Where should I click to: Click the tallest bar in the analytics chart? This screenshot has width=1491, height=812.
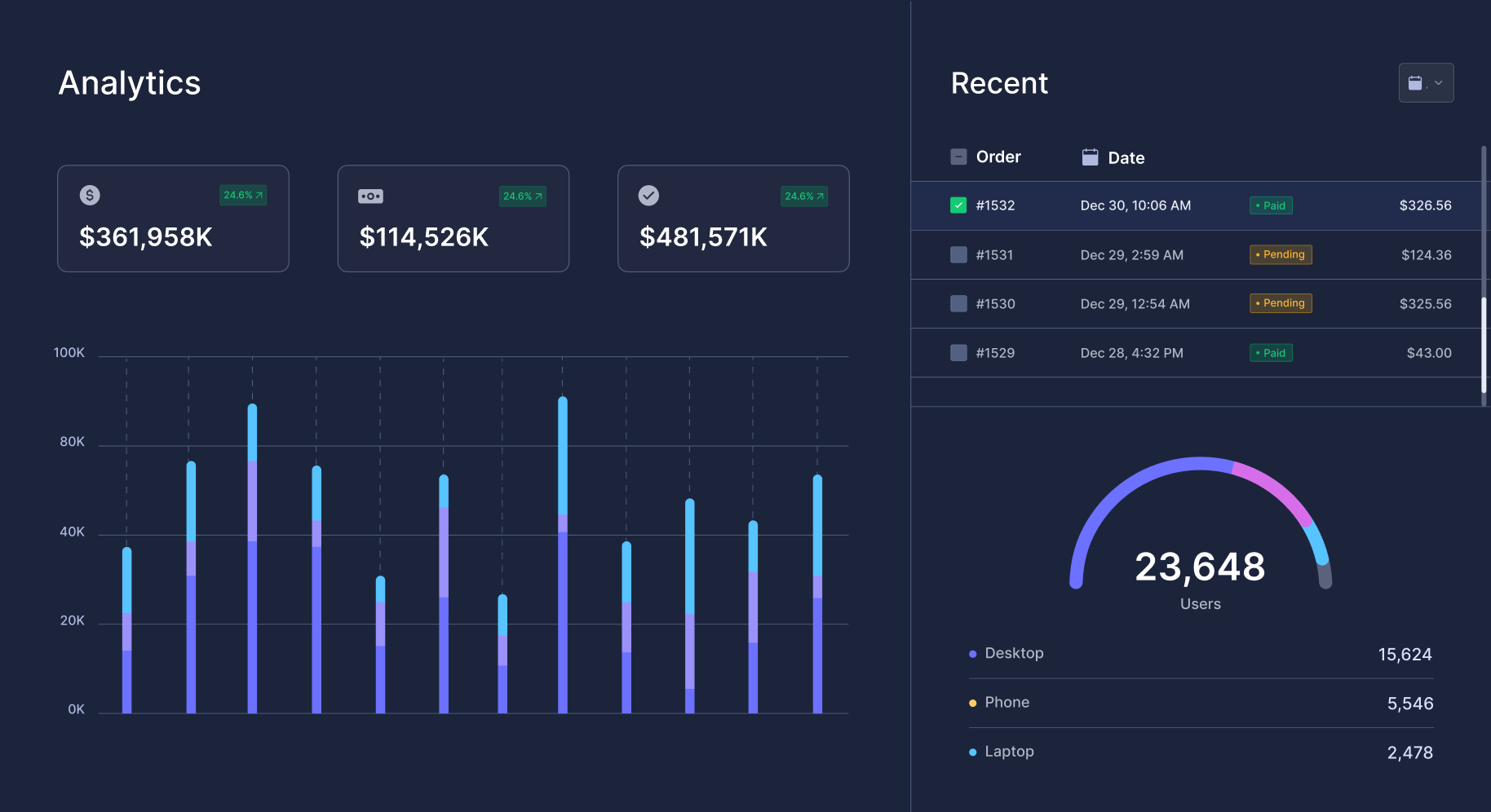(x=563, y=554)
